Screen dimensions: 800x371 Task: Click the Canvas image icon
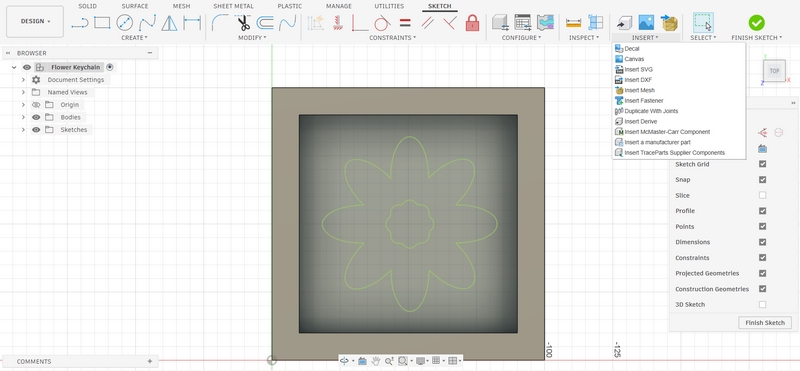click(x=646, y=23)
